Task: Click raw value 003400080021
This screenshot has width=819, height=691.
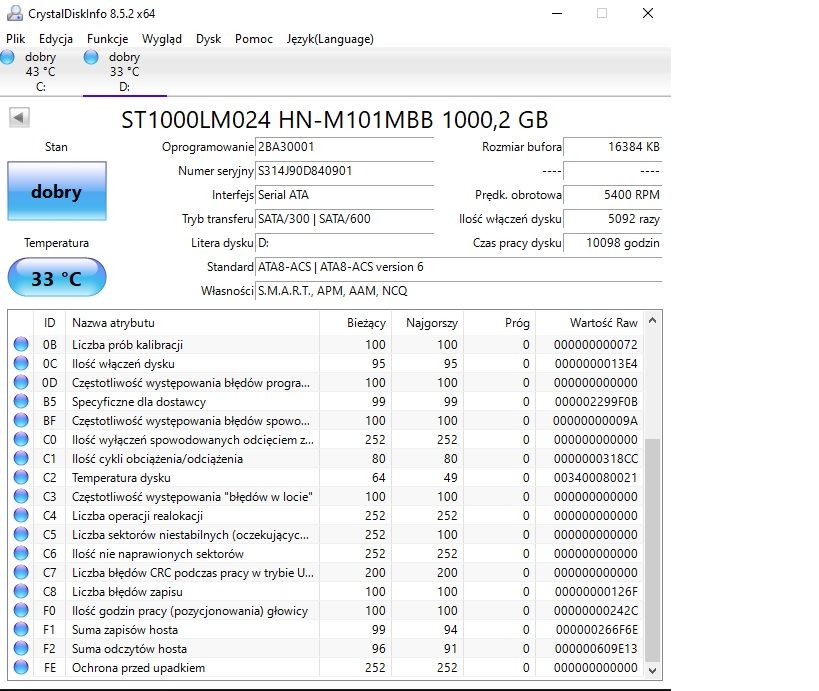Action: (x=595, y=477)
